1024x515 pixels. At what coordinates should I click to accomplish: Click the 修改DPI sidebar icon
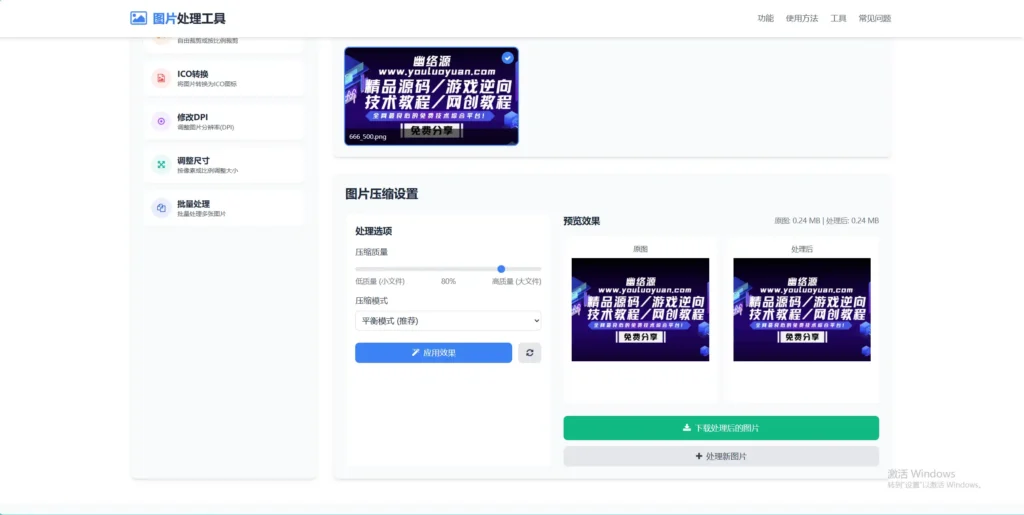[x=161, y=121]
